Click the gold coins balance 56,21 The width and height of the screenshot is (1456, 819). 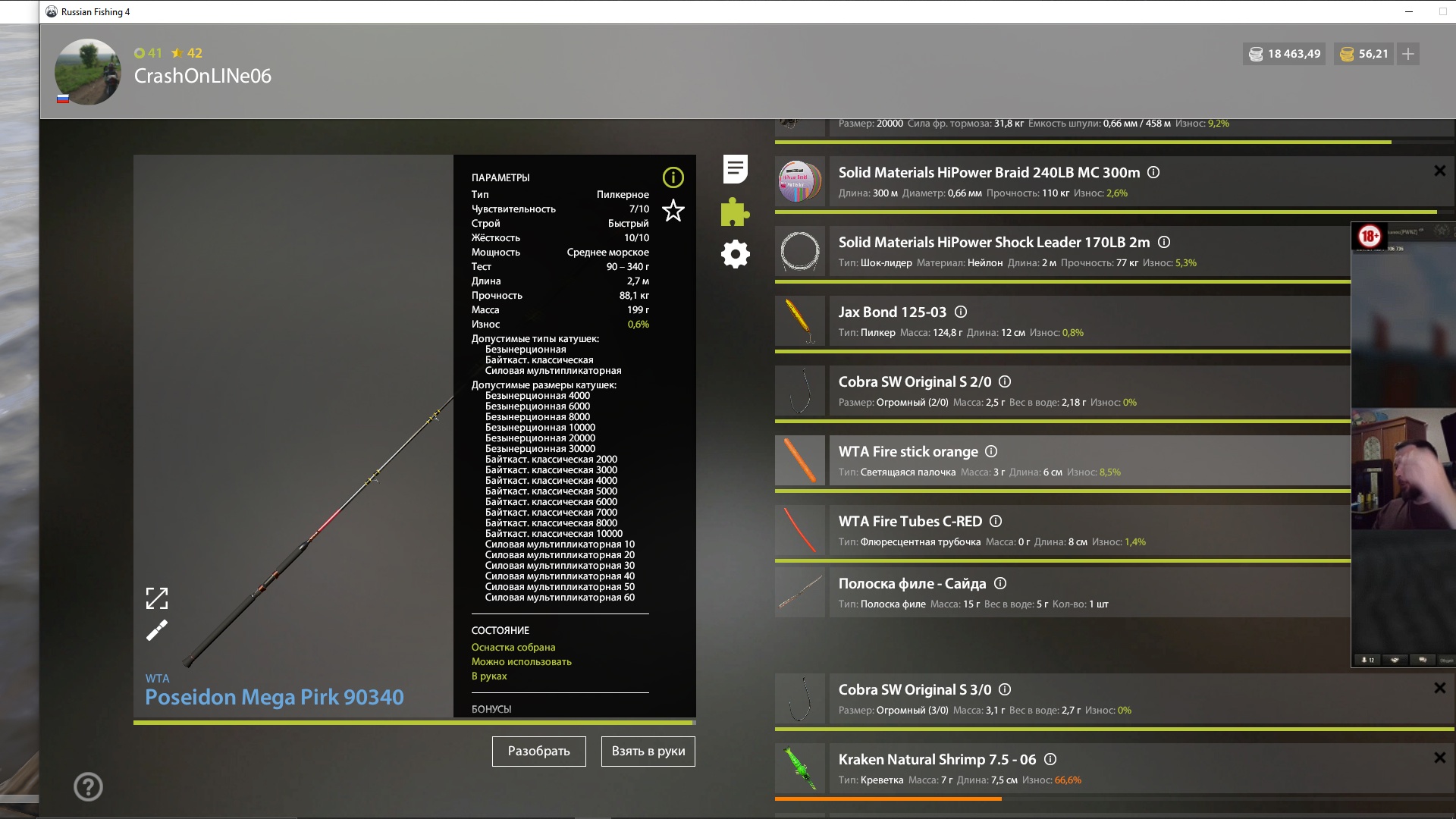pos(1363,54)
